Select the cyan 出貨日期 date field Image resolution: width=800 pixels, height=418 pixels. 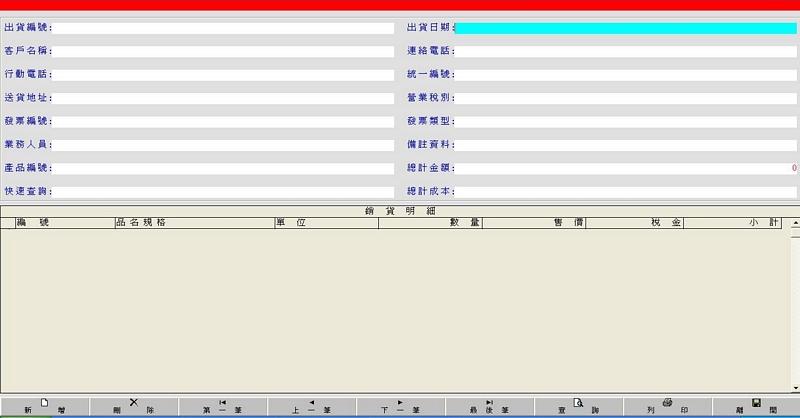click(626, 28)
